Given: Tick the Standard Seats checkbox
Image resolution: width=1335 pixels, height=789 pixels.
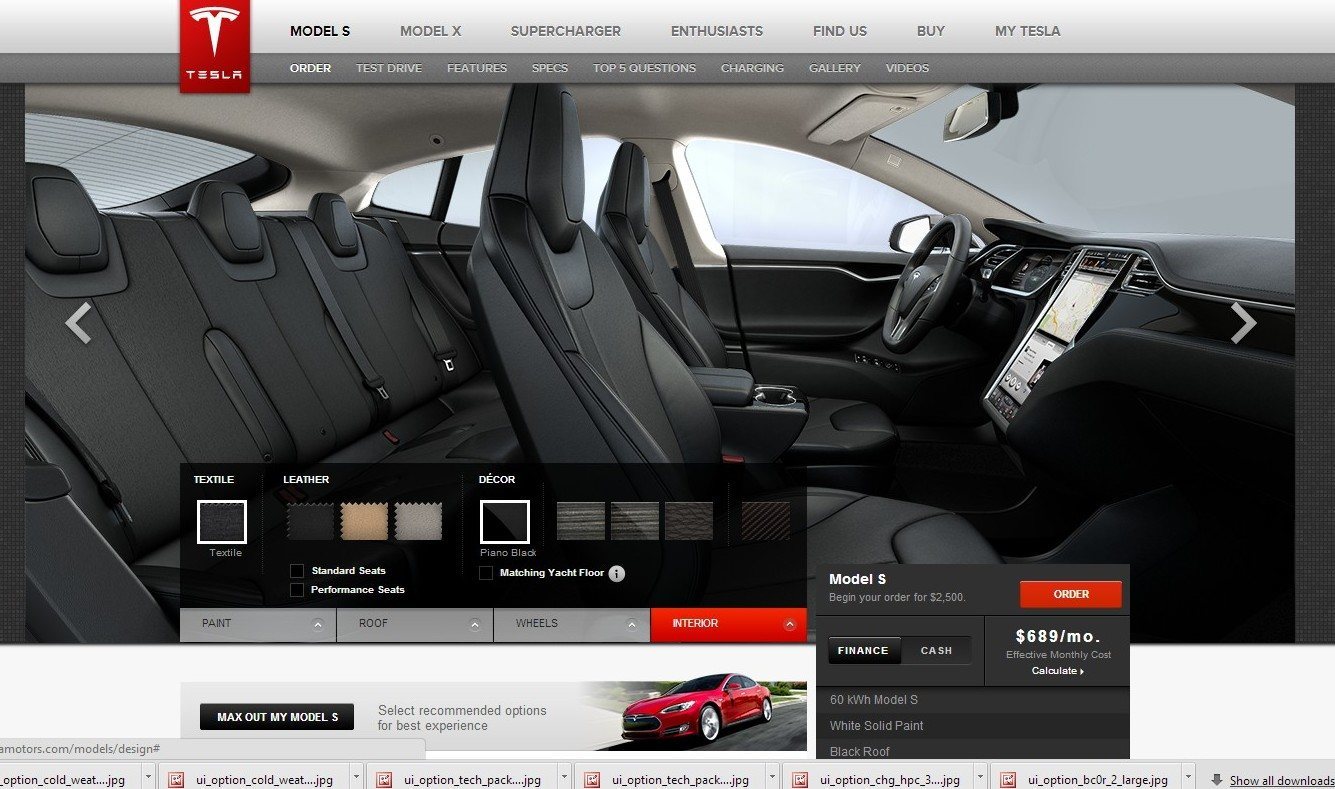Looking at the screenshot, I should tap(297, 571).
